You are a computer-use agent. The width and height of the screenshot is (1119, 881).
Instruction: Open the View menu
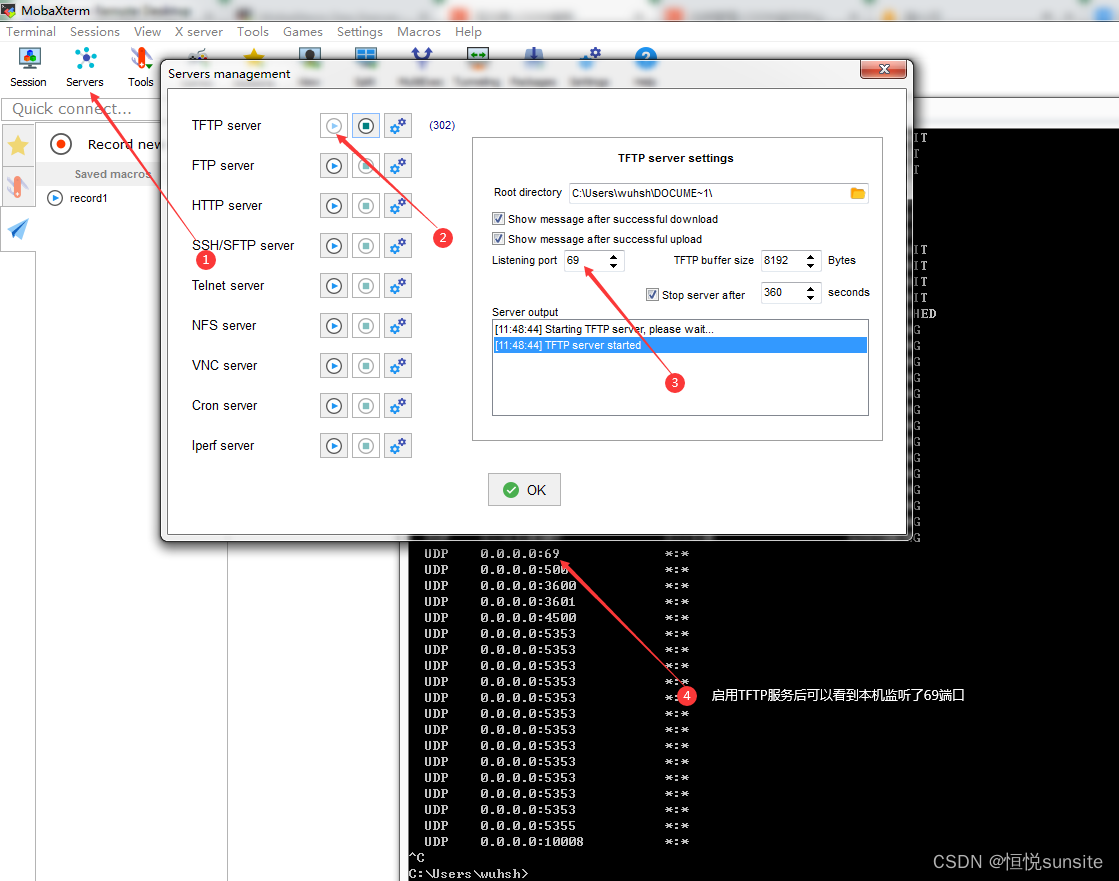(x=147, y=32)
